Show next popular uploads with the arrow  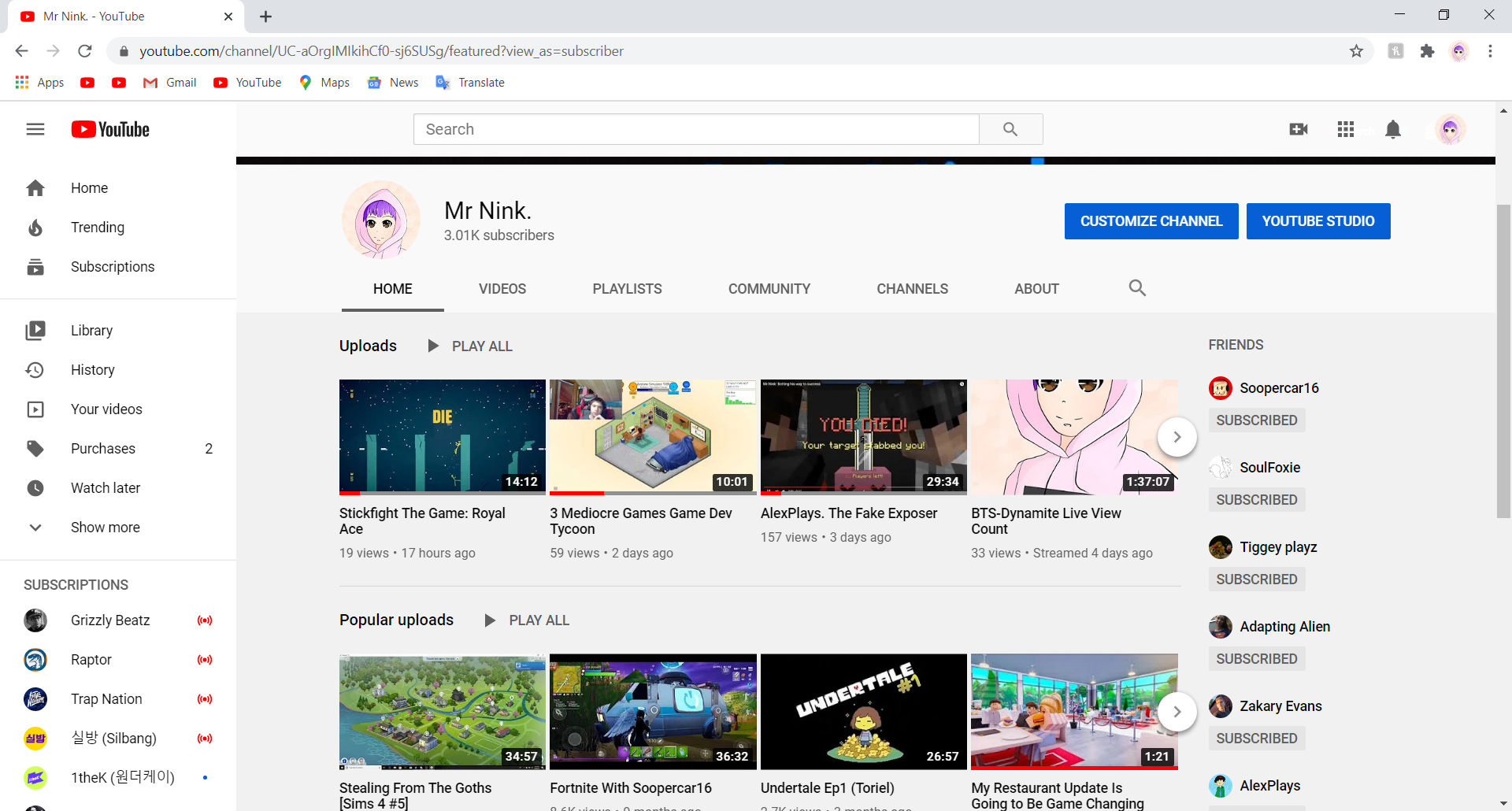pos(1177,712)
